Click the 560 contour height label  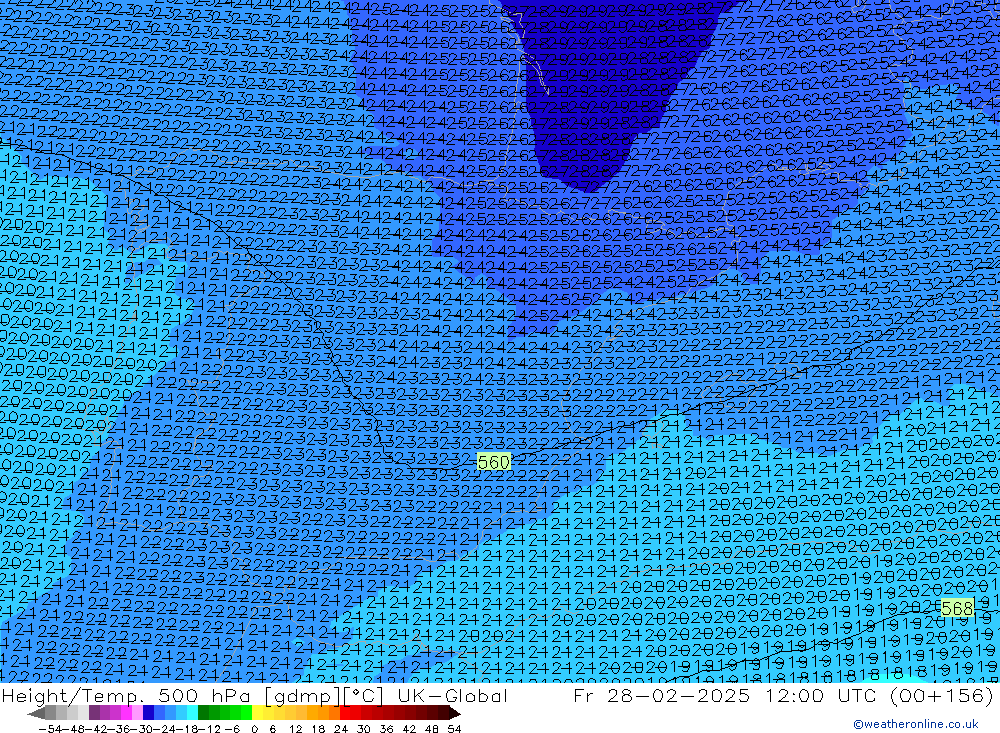pos(494,462)
